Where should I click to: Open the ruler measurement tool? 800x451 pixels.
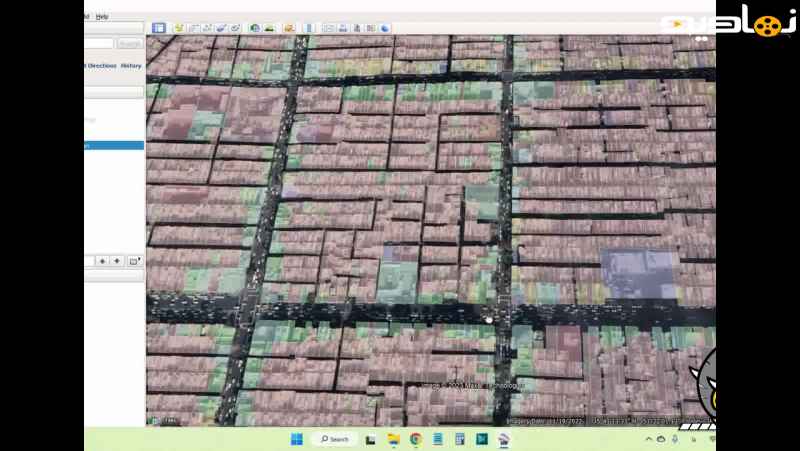(x=309, y=28)
